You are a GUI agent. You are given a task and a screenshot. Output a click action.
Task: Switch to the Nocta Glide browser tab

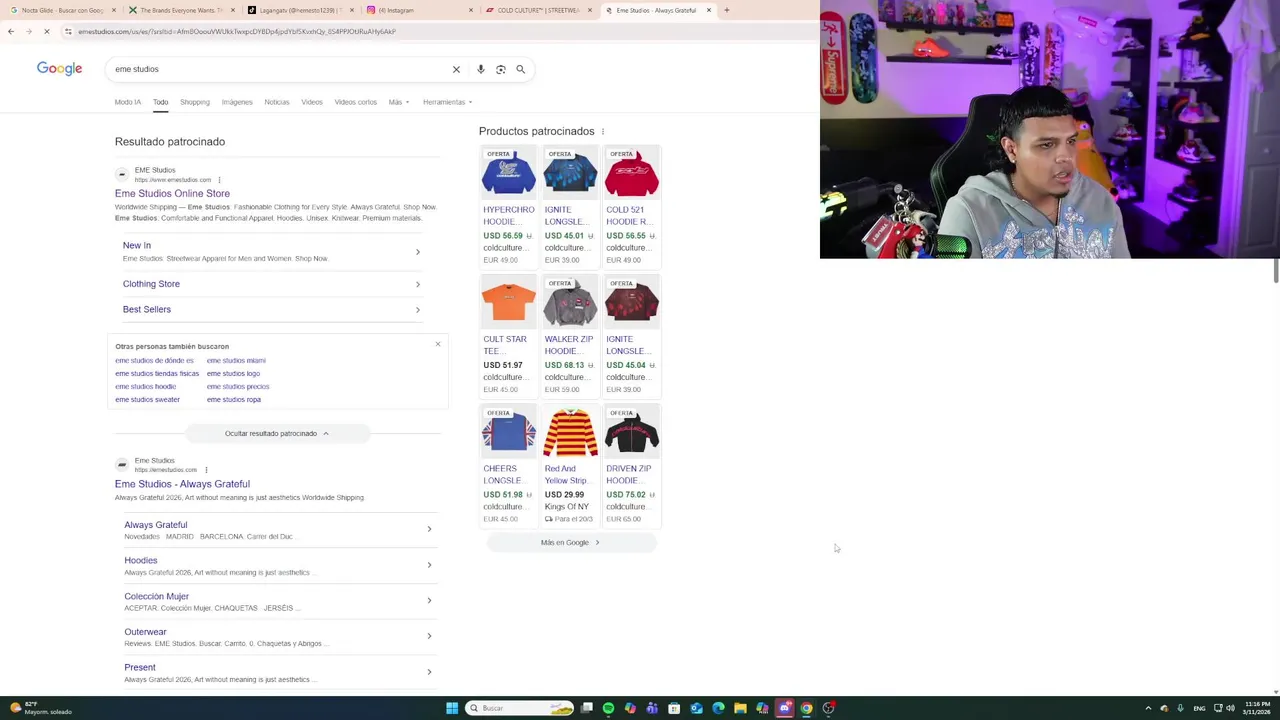point(63,10)
